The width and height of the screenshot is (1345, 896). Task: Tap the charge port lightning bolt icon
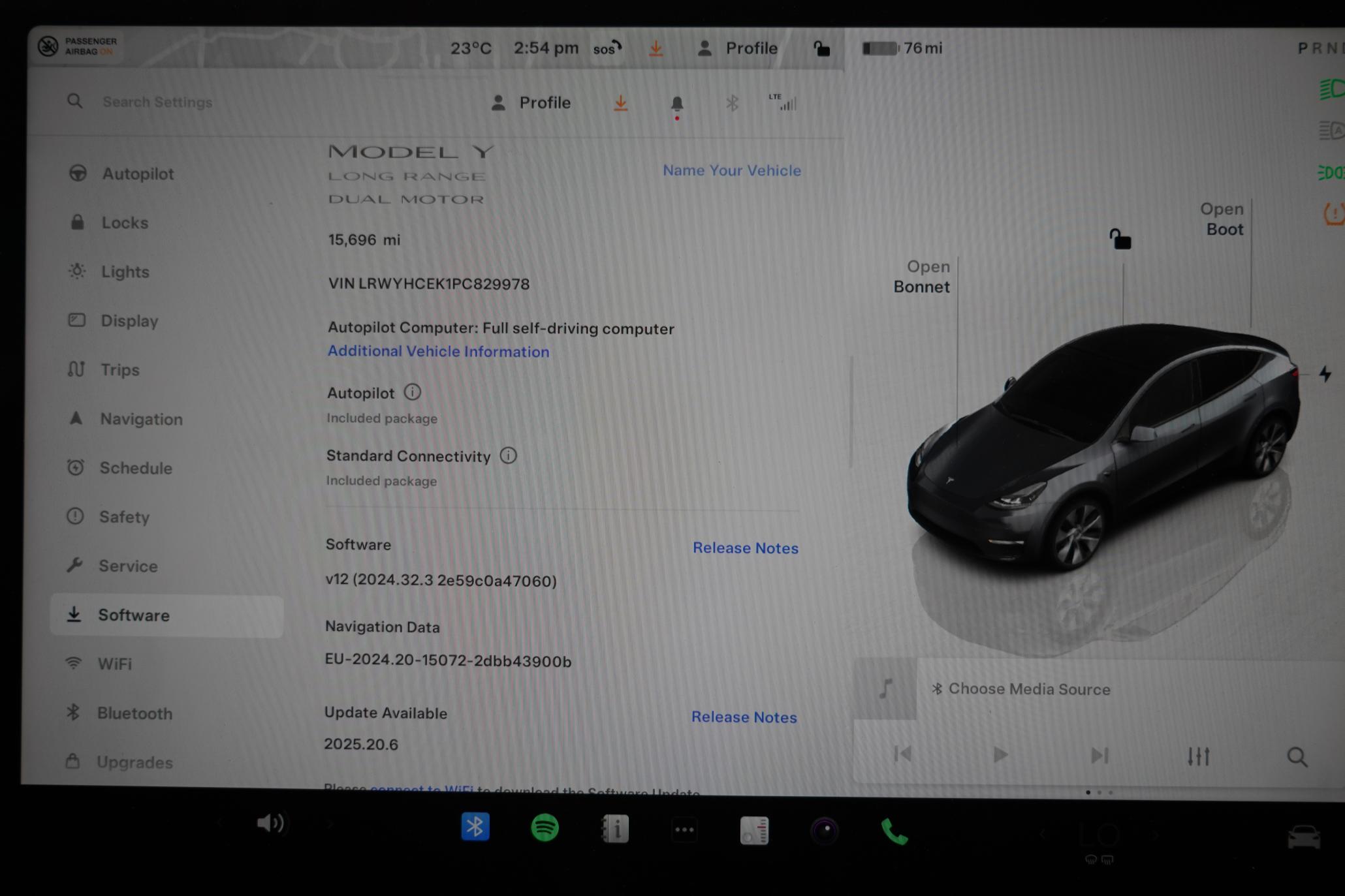[1325, 374]
